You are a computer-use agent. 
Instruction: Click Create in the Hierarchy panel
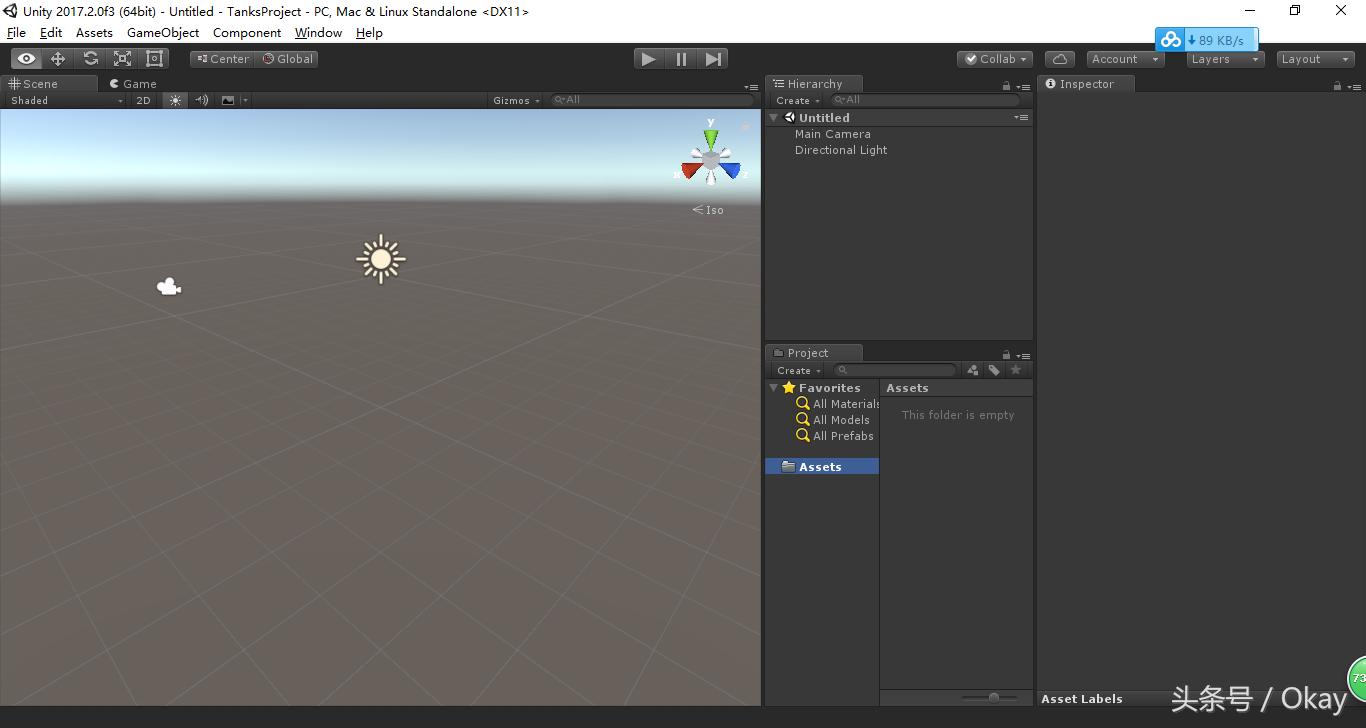[x=795, y=100]
